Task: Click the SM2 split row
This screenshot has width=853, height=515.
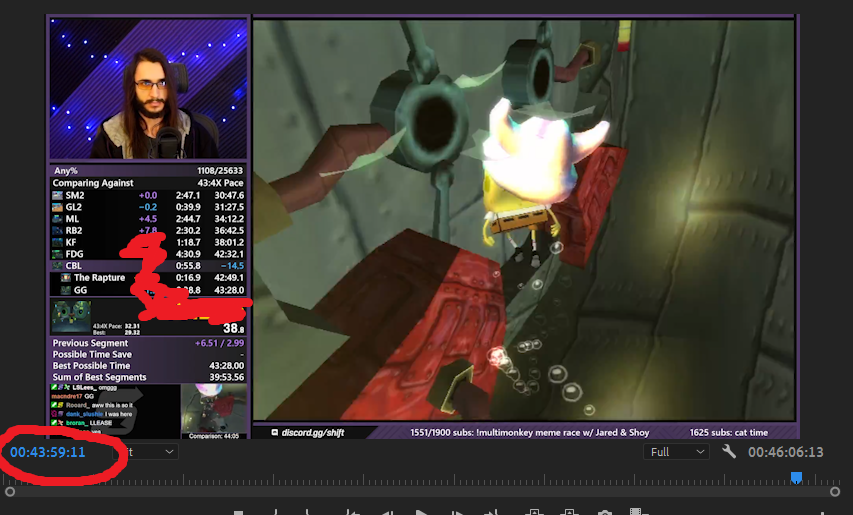Action: 148,195
